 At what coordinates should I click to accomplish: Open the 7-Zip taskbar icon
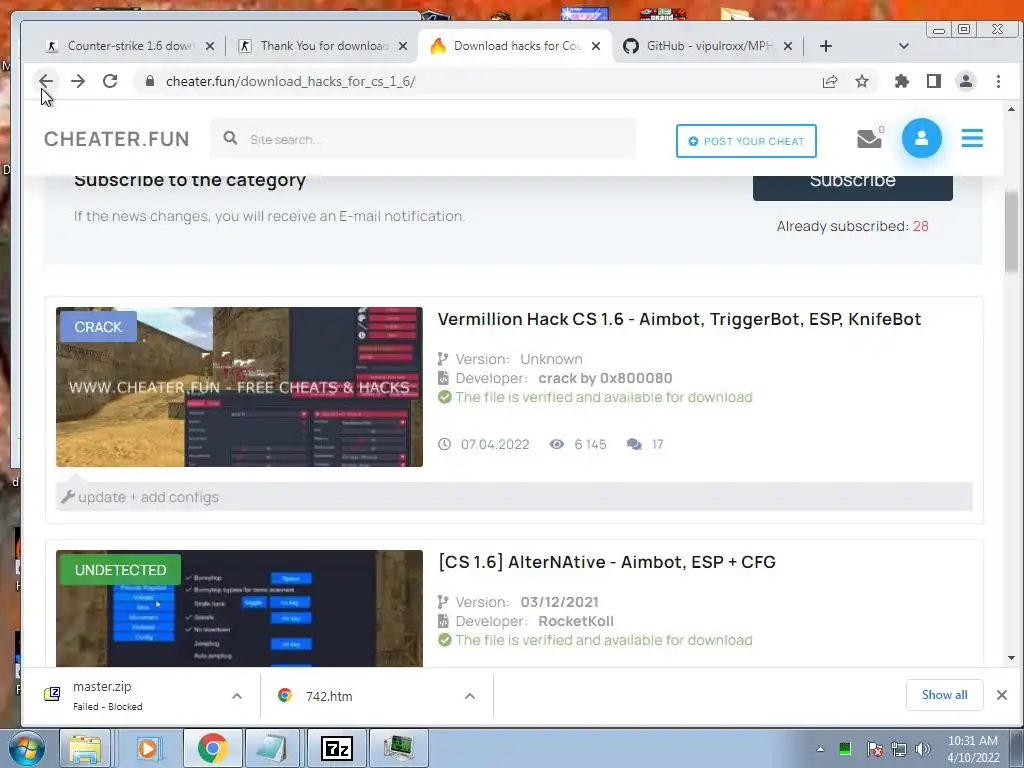click(337, 748)
